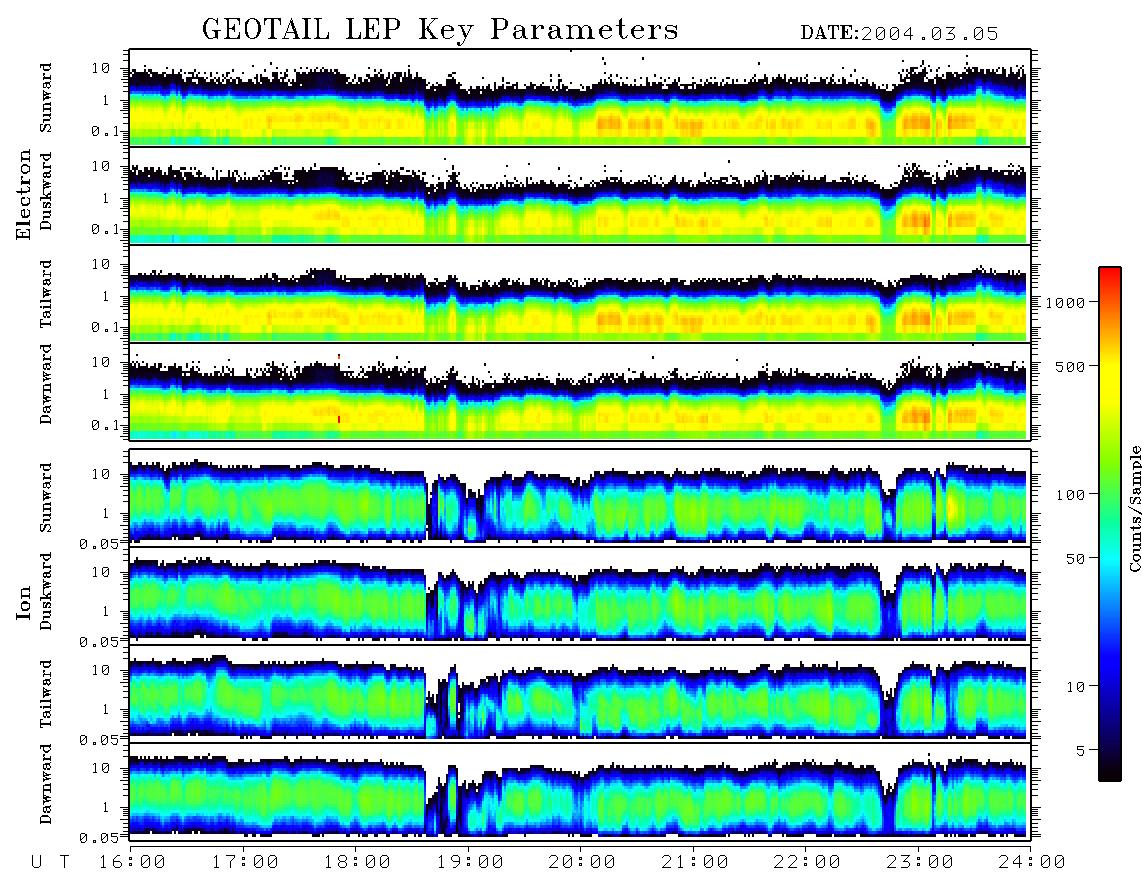Click the Ion "Duskward" panel label
This screenshot has height=880, width=1142.
tap(46, 591)
